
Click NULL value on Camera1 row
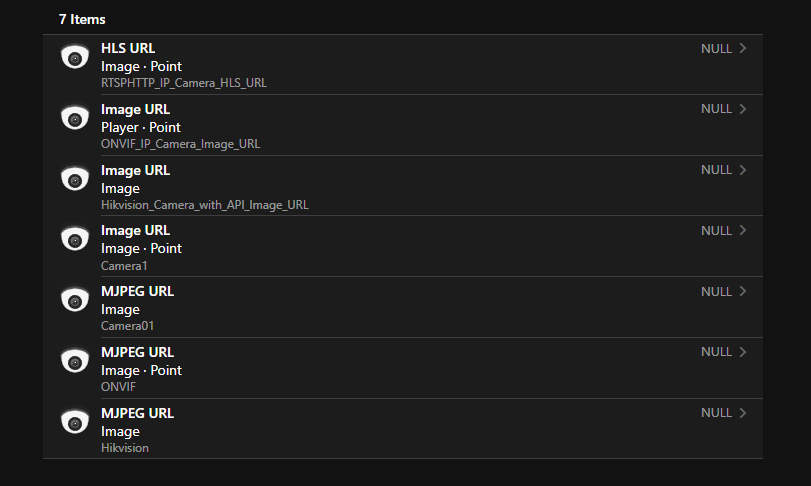716,231
